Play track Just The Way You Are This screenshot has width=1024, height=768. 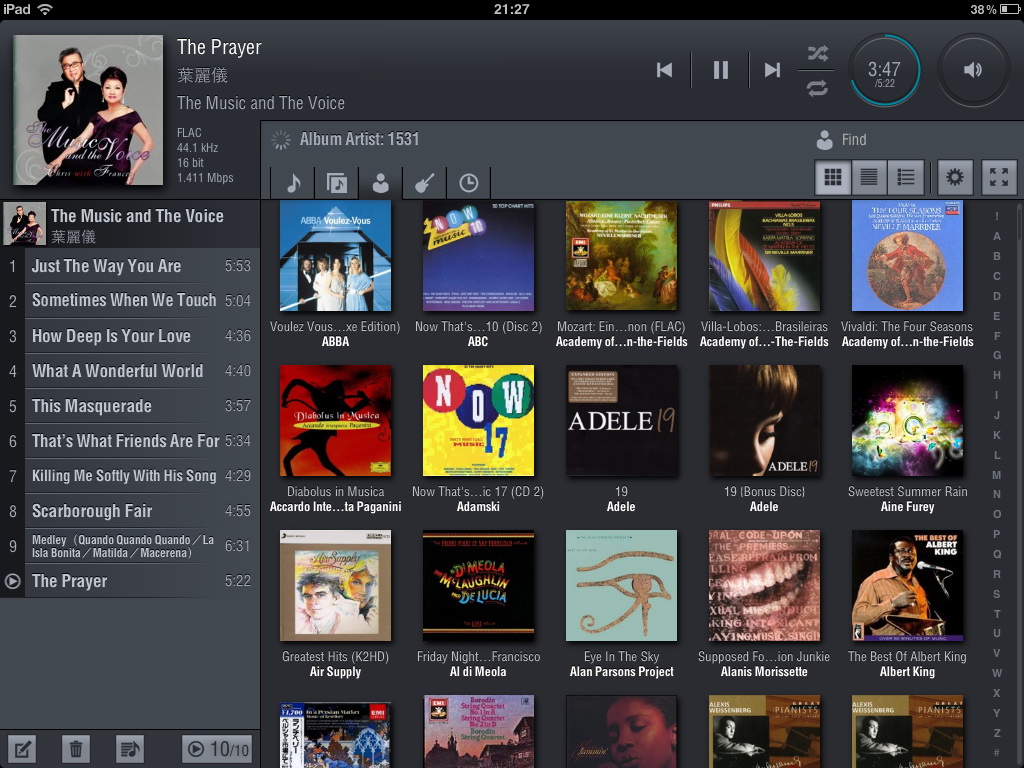(x=130, y=266)
